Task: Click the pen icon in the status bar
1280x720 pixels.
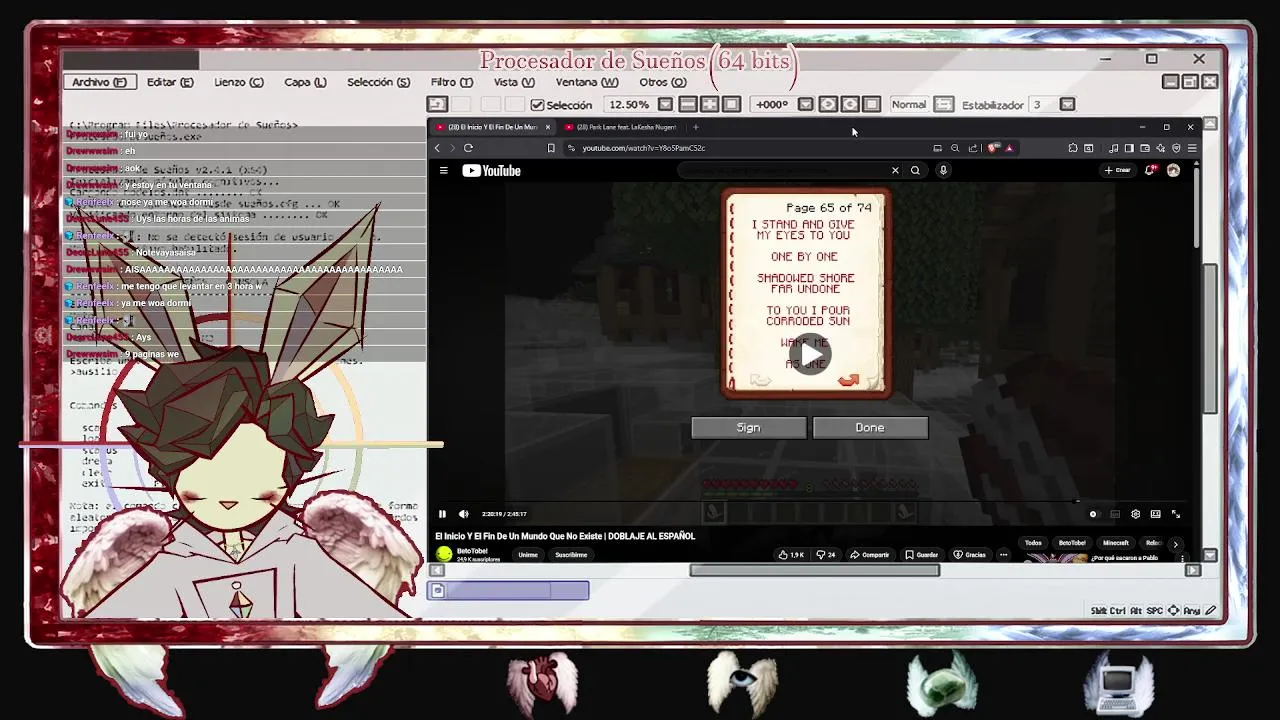Action: pos(1210,610)
